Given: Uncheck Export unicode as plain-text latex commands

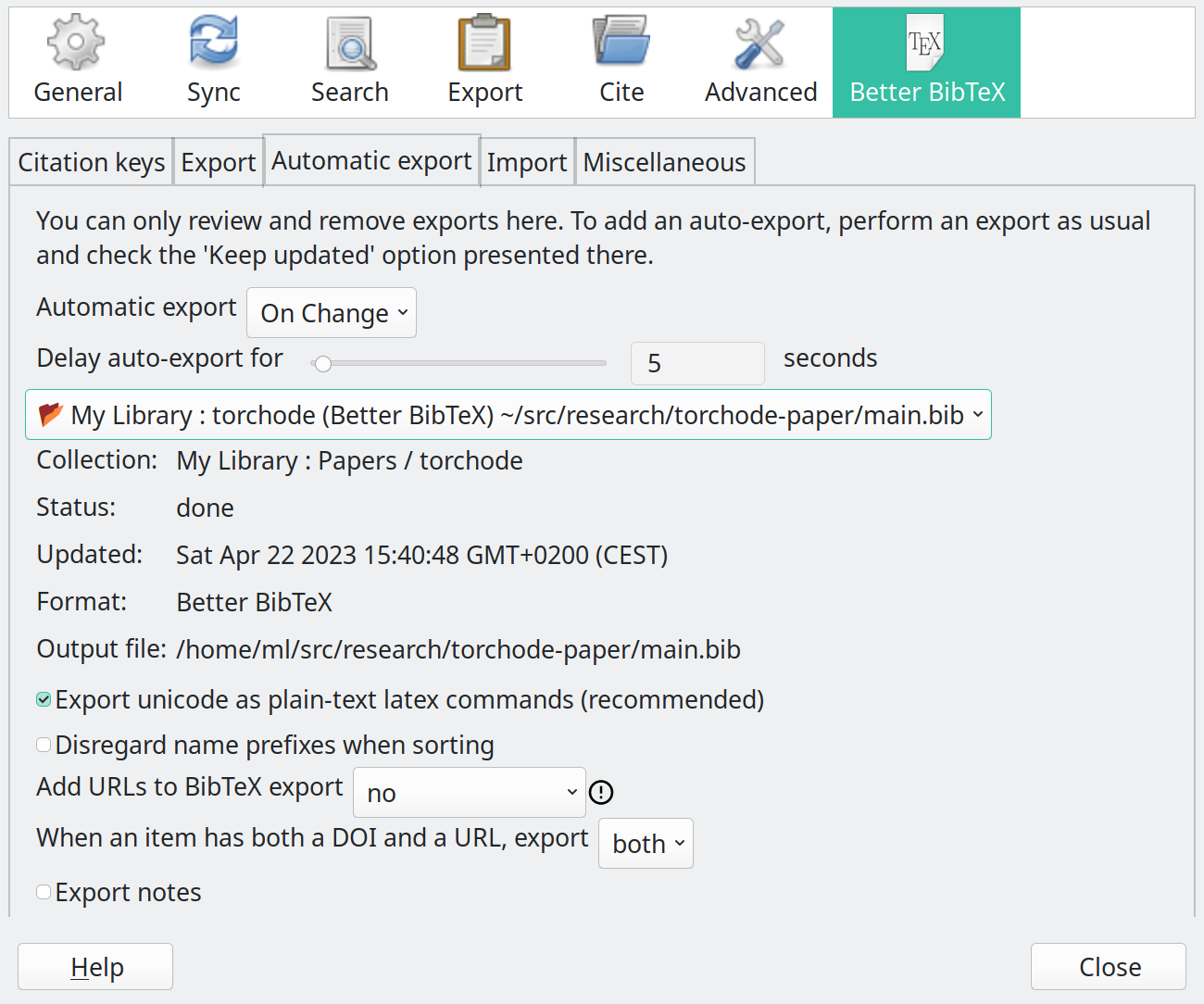Looking at the screenshot, I should pyautogui.click(x=44, y=699).
